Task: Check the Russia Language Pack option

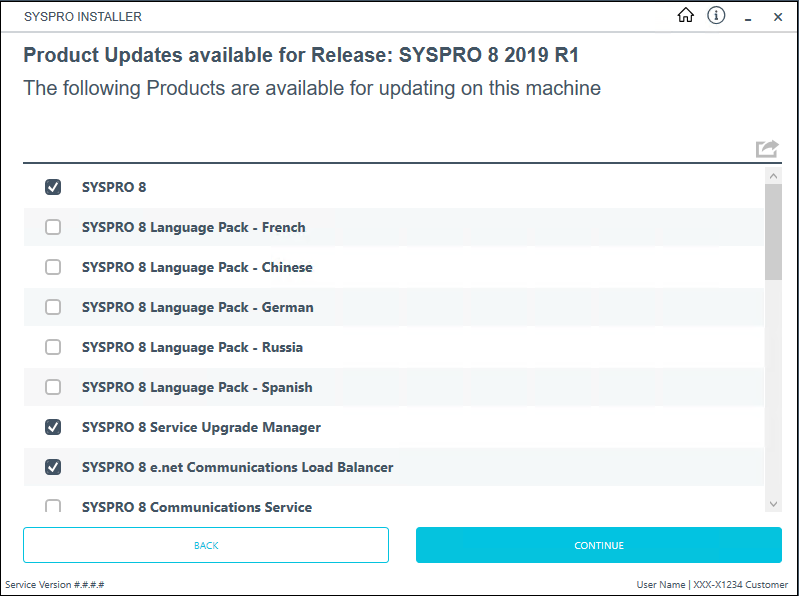Action: pos(53,347)
